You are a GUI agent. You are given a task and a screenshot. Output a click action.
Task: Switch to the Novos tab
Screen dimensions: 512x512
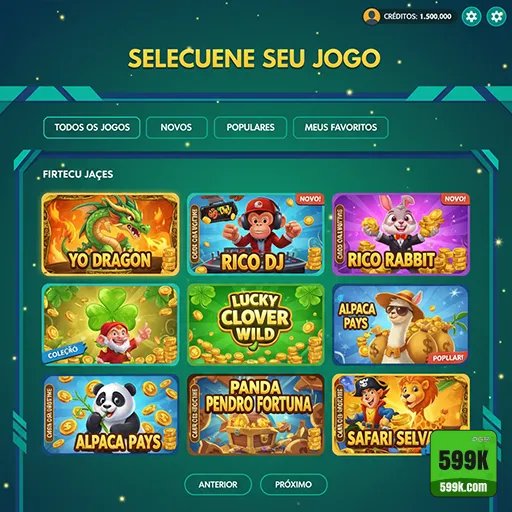point(177,127)
